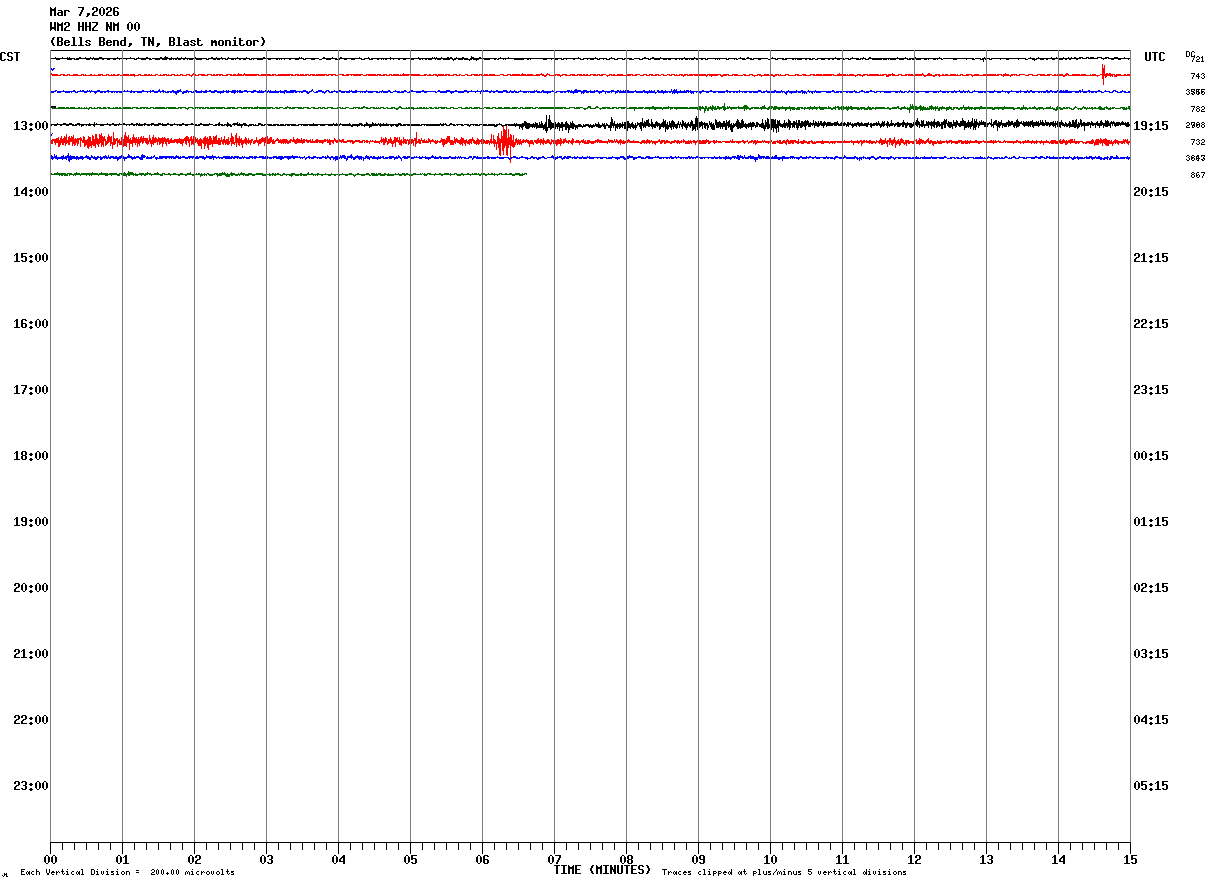1210x886 pixels.
Task: Click the 20:00 CST hour label
Action: pos(31,588)
